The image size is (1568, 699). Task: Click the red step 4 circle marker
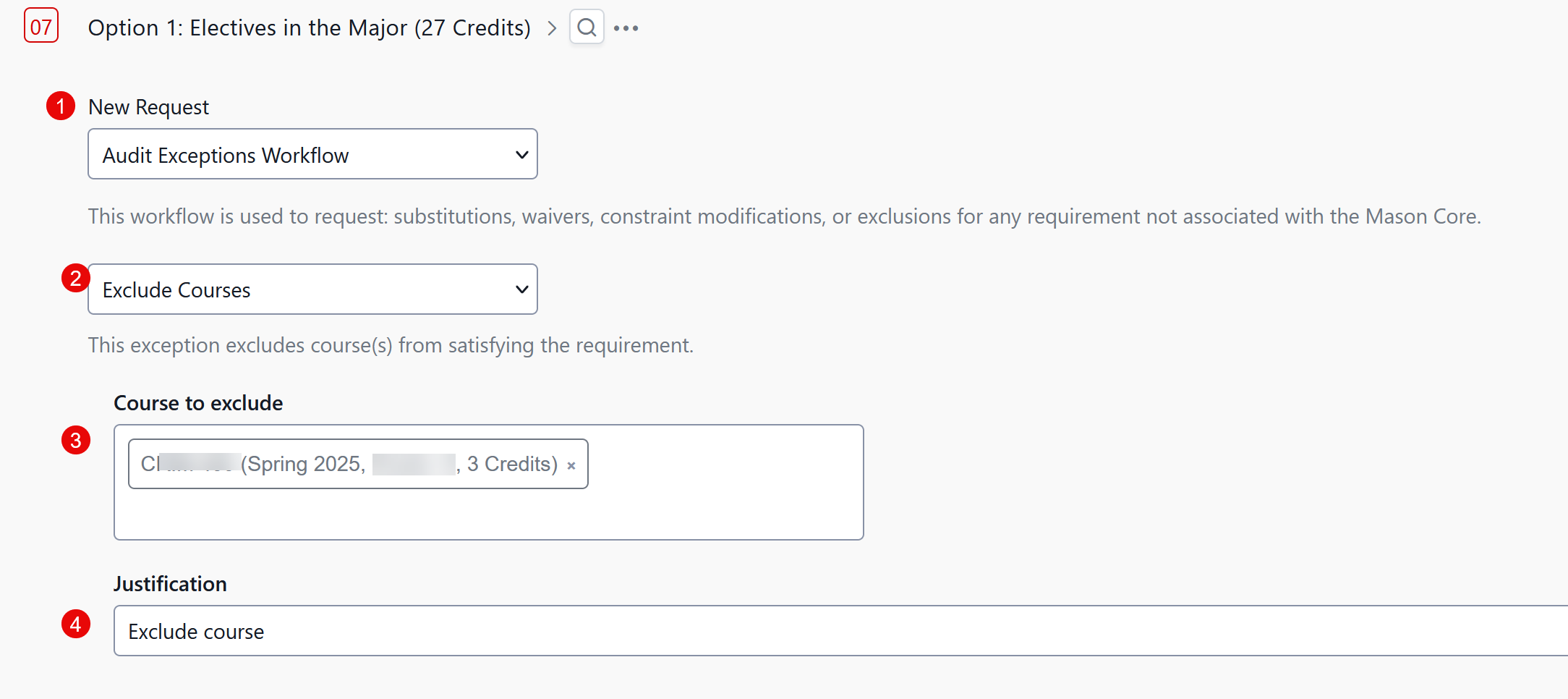click(x=75, y=624)
